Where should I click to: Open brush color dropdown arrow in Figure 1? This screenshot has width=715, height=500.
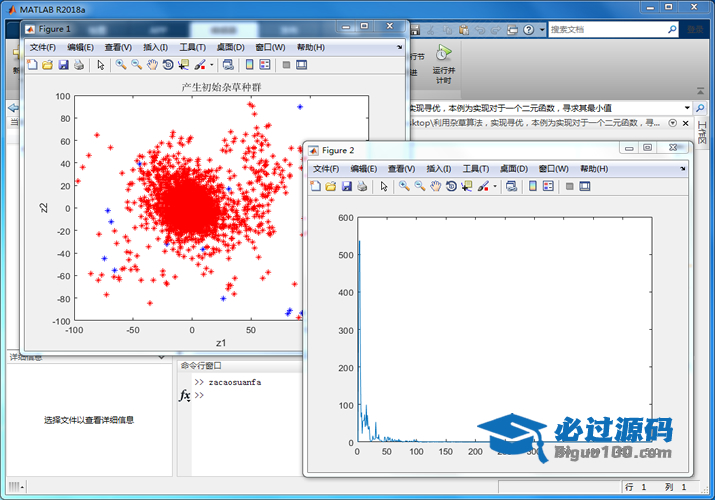tap(212, 65)
